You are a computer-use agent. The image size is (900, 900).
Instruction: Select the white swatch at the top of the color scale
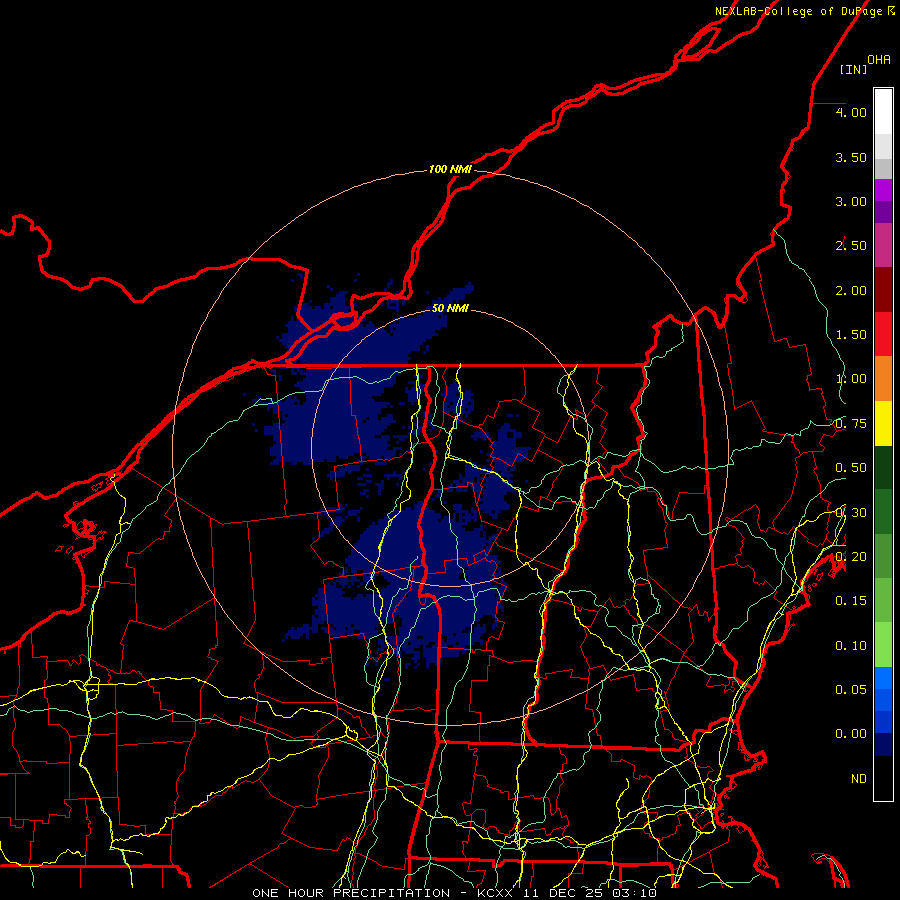[883, 112]
